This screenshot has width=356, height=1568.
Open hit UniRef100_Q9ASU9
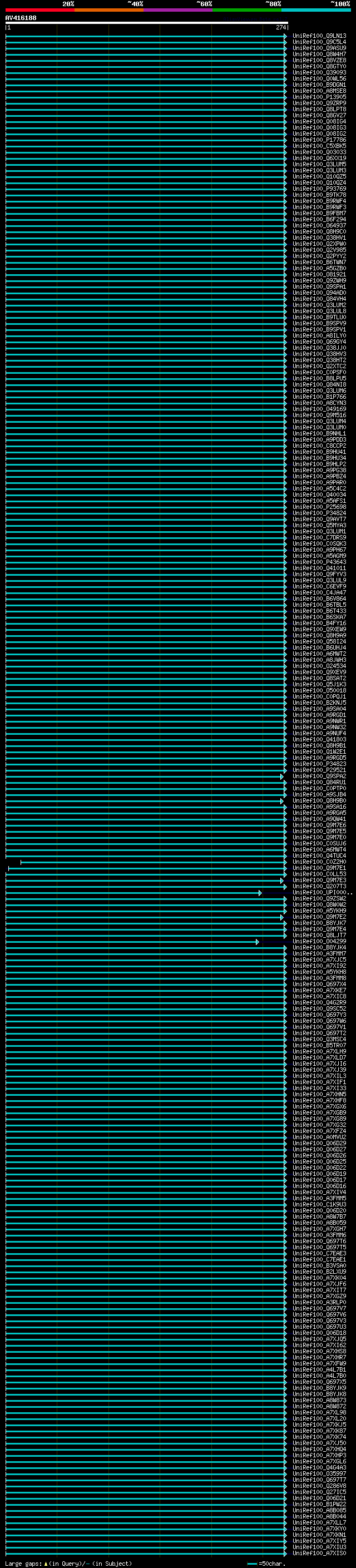pyautogui.click(x=319, y=48)
